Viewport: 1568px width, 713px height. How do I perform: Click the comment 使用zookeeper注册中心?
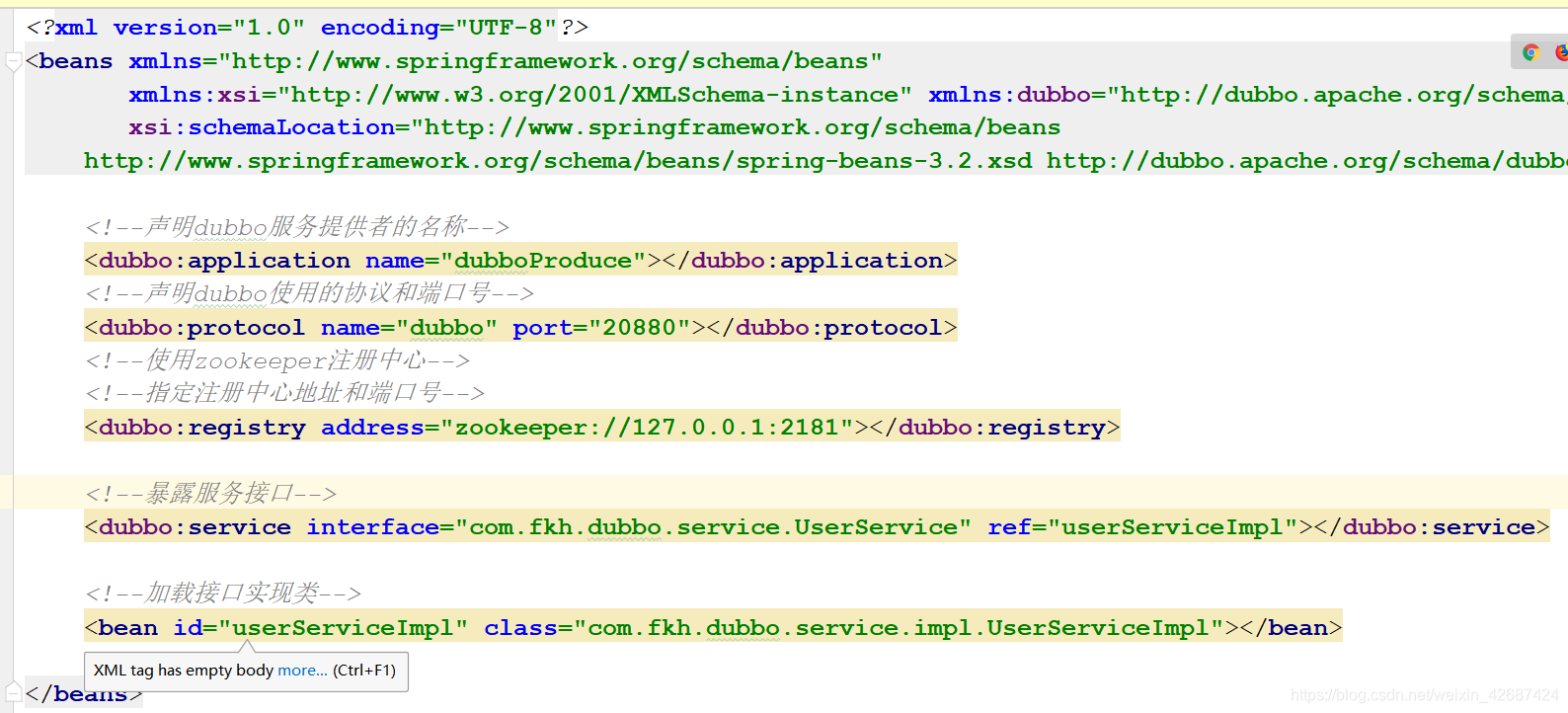(277, 360)
